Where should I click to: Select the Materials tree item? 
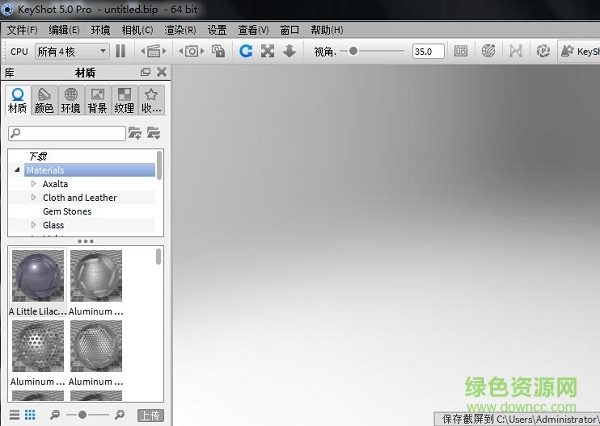(x=90, y=170)
